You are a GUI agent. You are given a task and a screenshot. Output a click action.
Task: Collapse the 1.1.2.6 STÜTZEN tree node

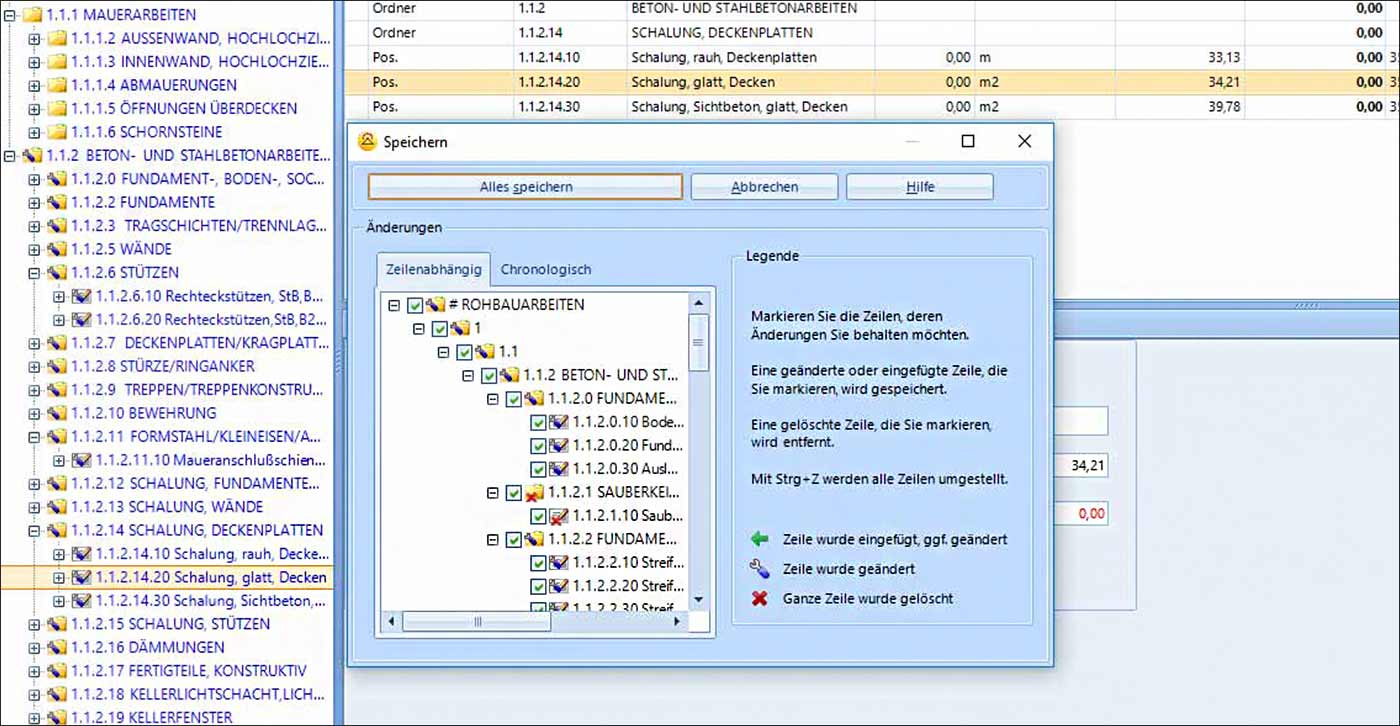tap(35, 273)
